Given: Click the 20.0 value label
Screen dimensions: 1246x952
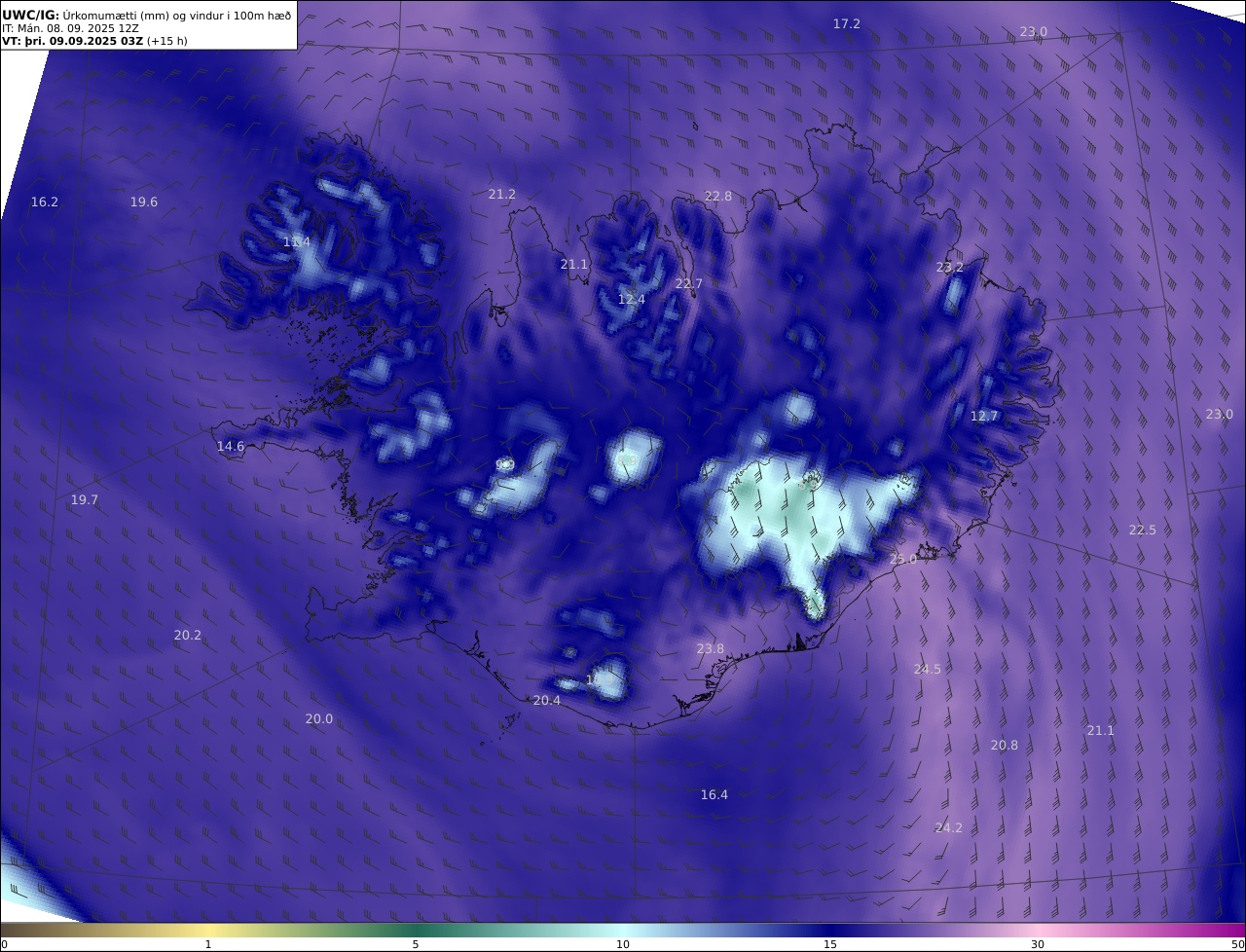Looking at the screenshot, I should tap(319, 718).
